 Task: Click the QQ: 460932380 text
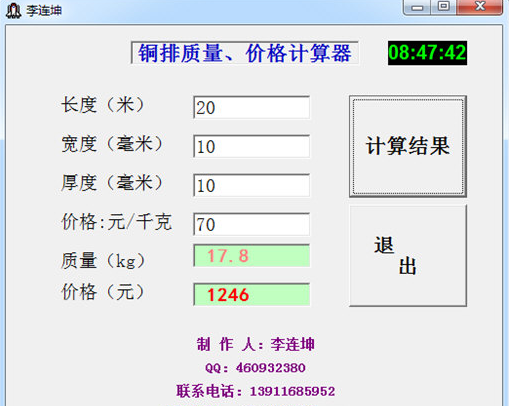tap(255, 368)
